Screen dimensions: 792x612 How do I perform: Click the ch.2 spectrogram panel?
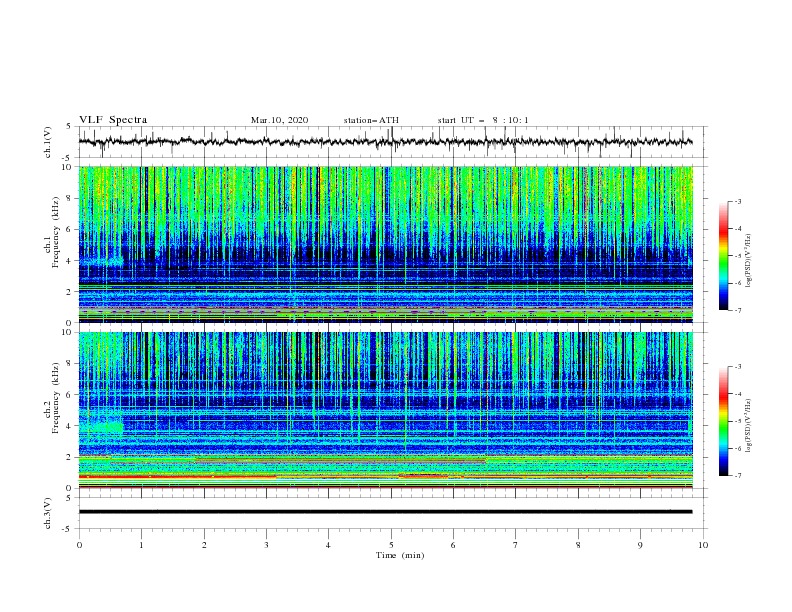pos(386,410)
